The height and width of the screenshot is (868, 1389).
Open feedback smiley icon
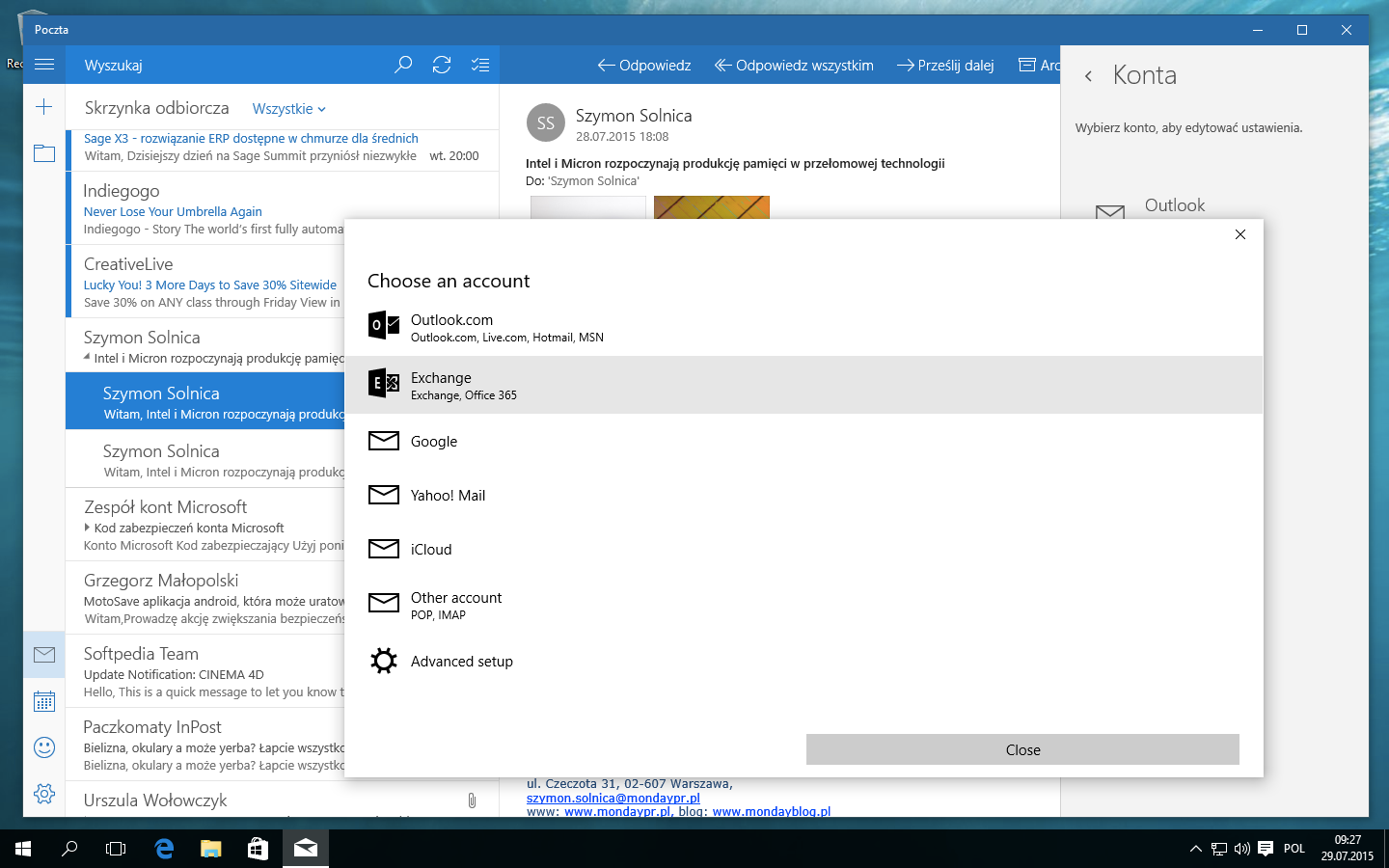pyautogui.click(x=44, y=747)
